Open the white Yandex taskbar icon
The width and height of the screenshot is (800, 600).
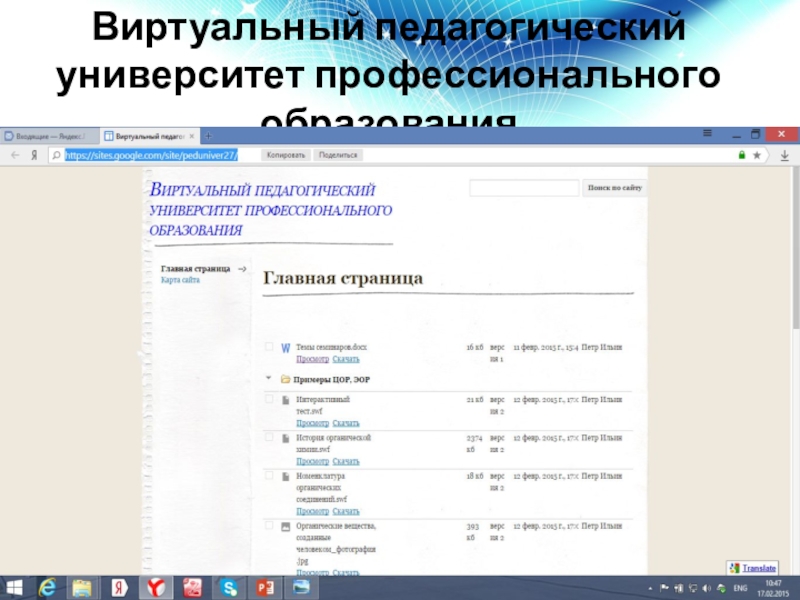click(x=119, y=588)
